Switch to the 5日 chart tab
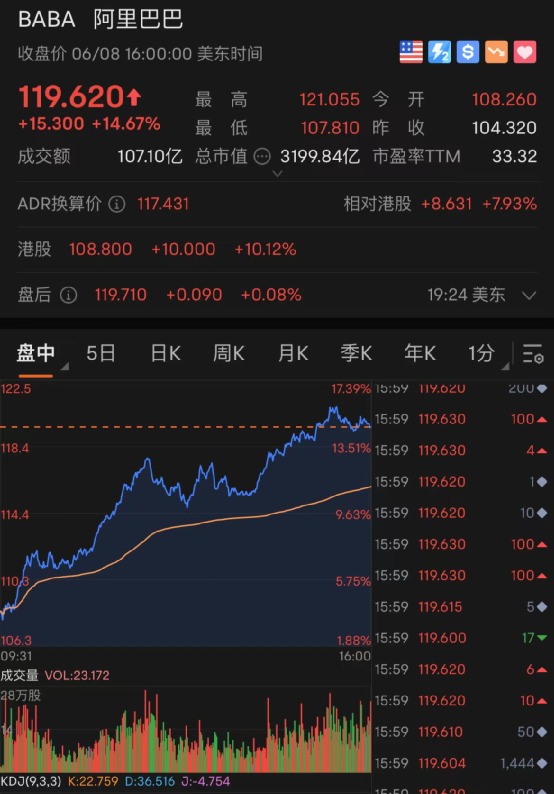 point(101,353)
